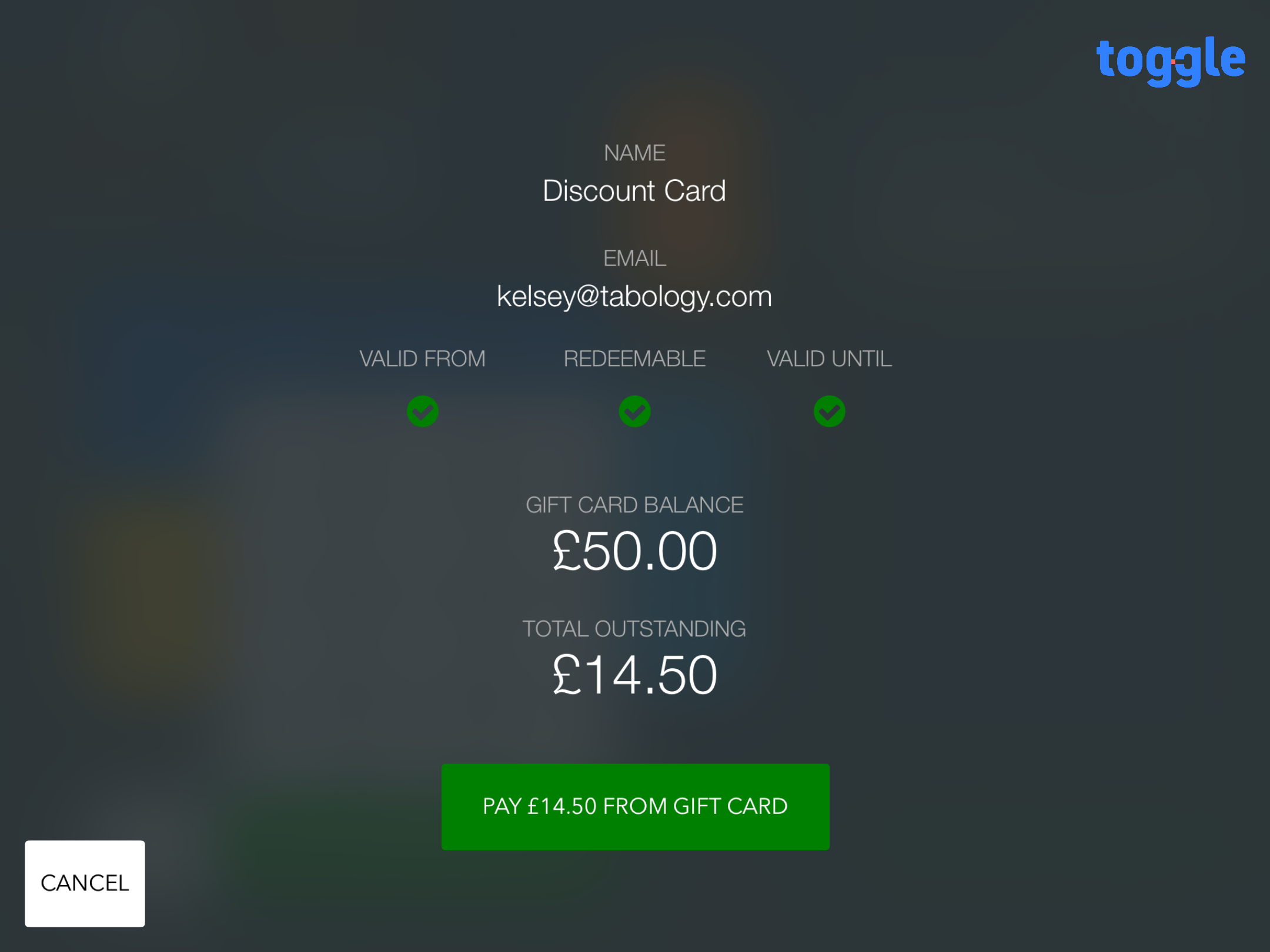Screen dimensions: 1270x952
Task: Click the pound sign of the £14.50 outstanding
Action: [567, 675]
